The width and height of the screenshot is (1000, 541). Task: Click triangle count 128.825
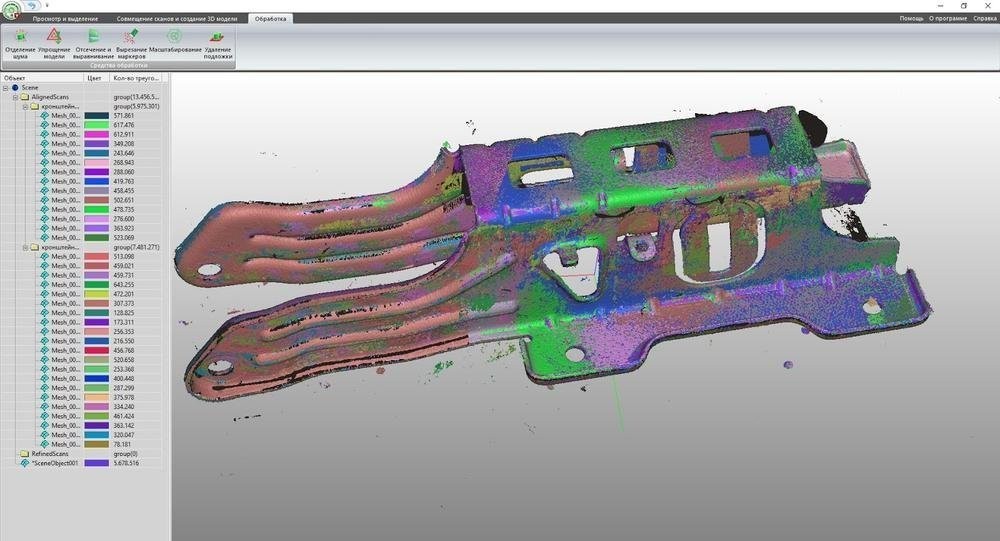(x=124, y=313)
